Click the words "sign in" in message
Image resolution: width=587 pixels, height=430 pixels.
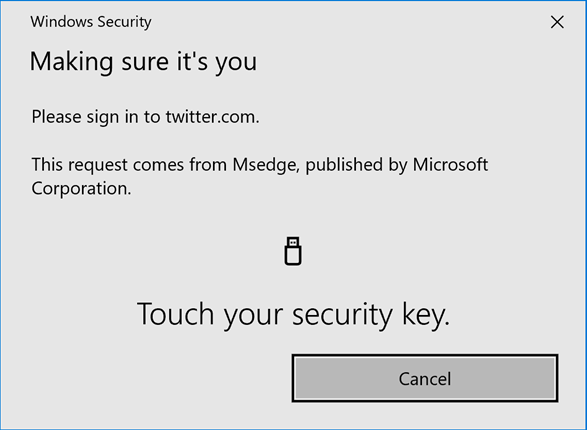point(113,118)
